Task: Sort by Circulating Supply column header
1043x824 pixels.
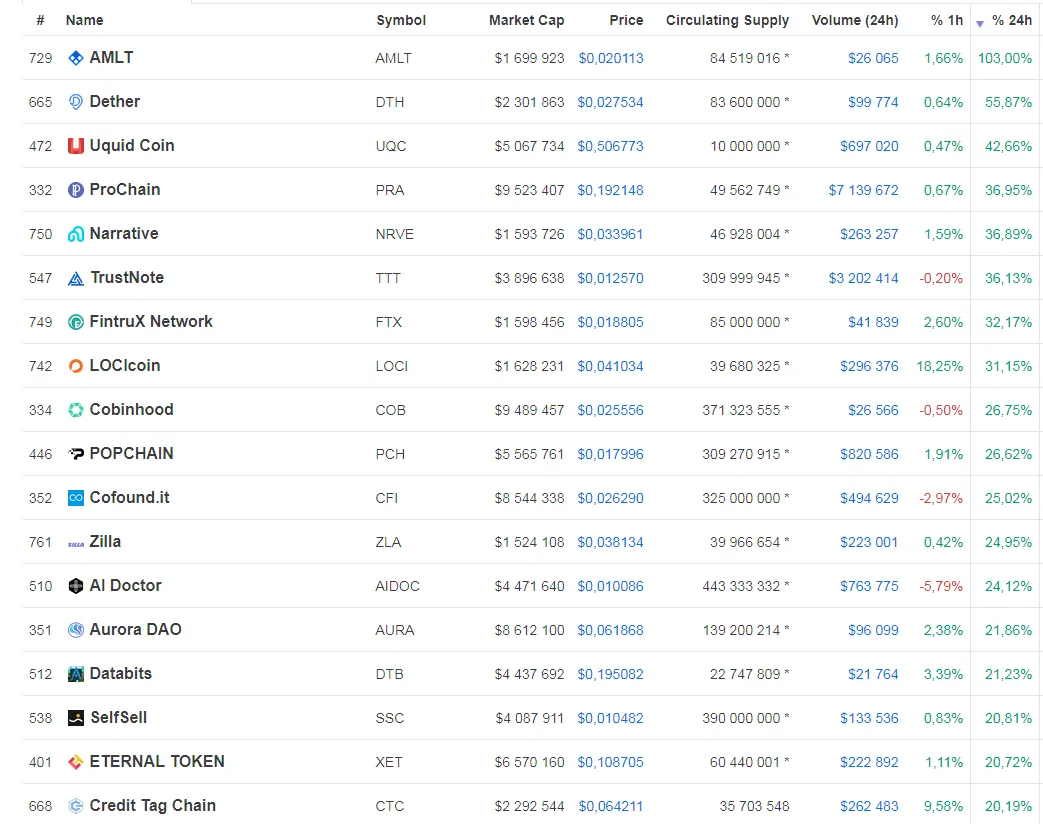Action: [x=728, y=21]
